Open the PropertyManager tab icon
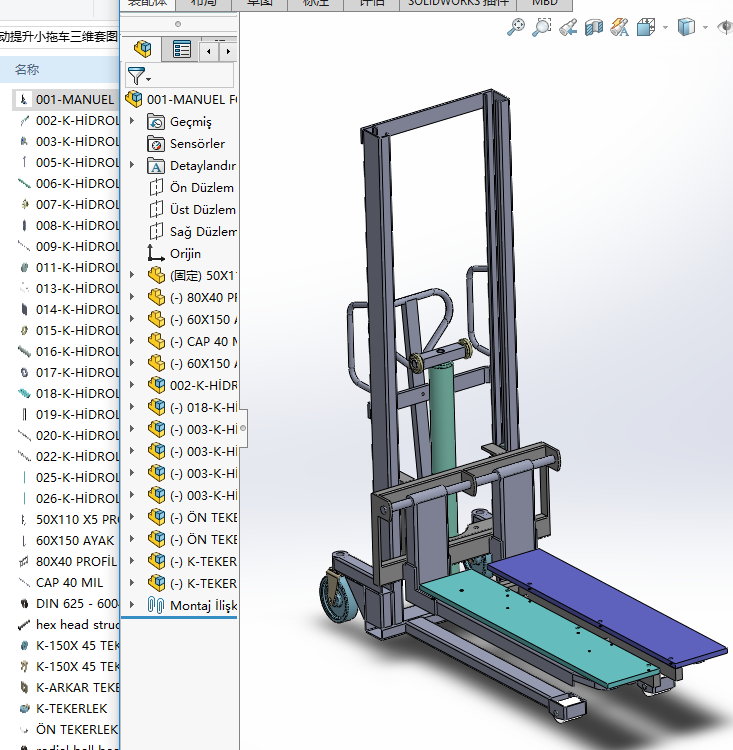733x750 pixels. 181,49
